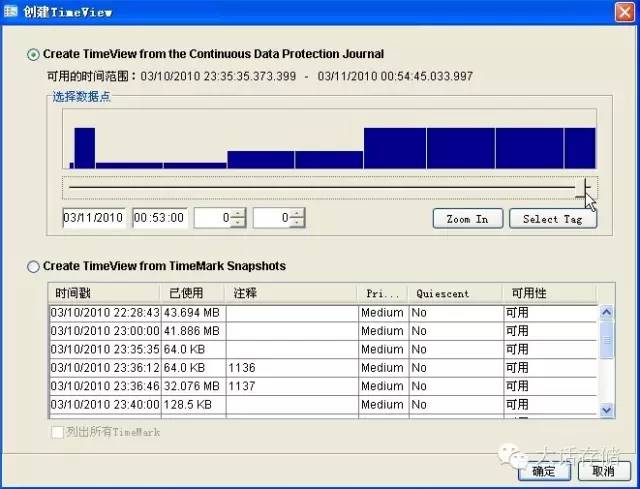Viewport: 640px width, 489px height.
Task: Click the 取消 button
Action: [604, 471]
